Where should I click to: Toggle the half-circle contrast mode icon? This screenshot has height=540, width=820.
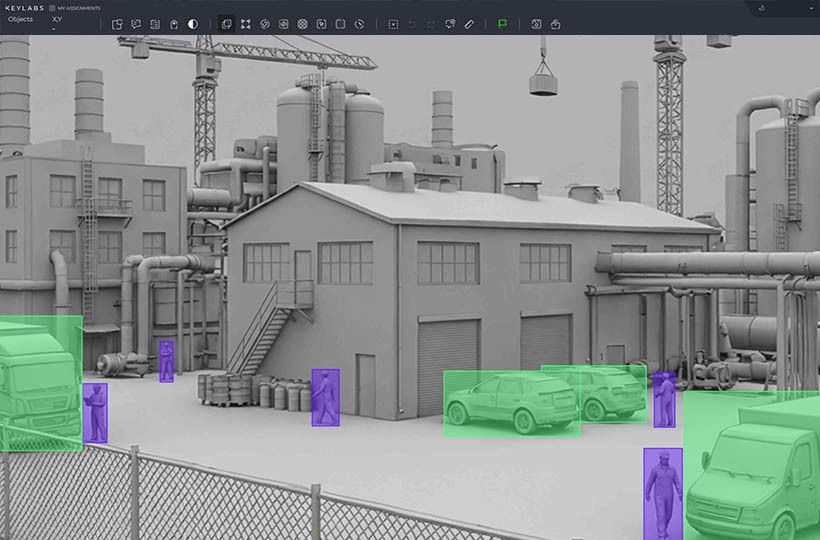[192, 24]
